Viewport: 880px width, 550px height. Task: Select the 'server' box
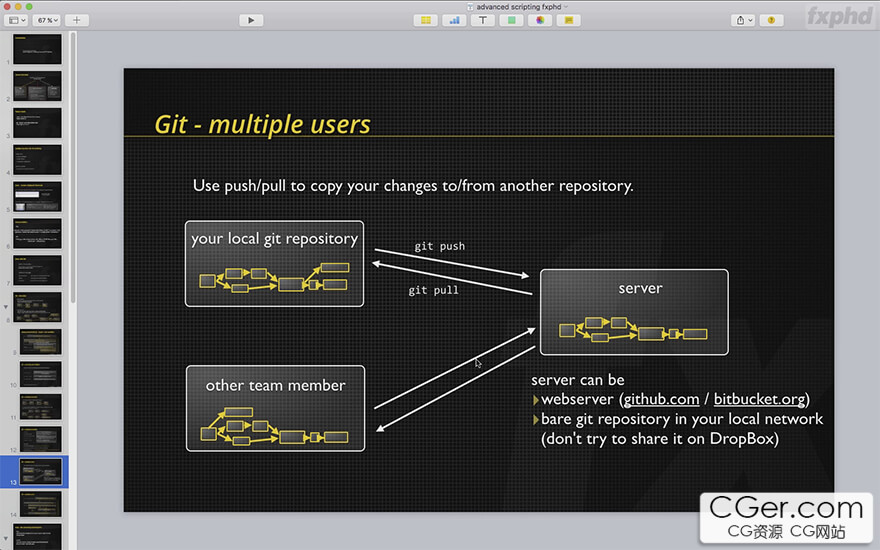pos(634,312)
